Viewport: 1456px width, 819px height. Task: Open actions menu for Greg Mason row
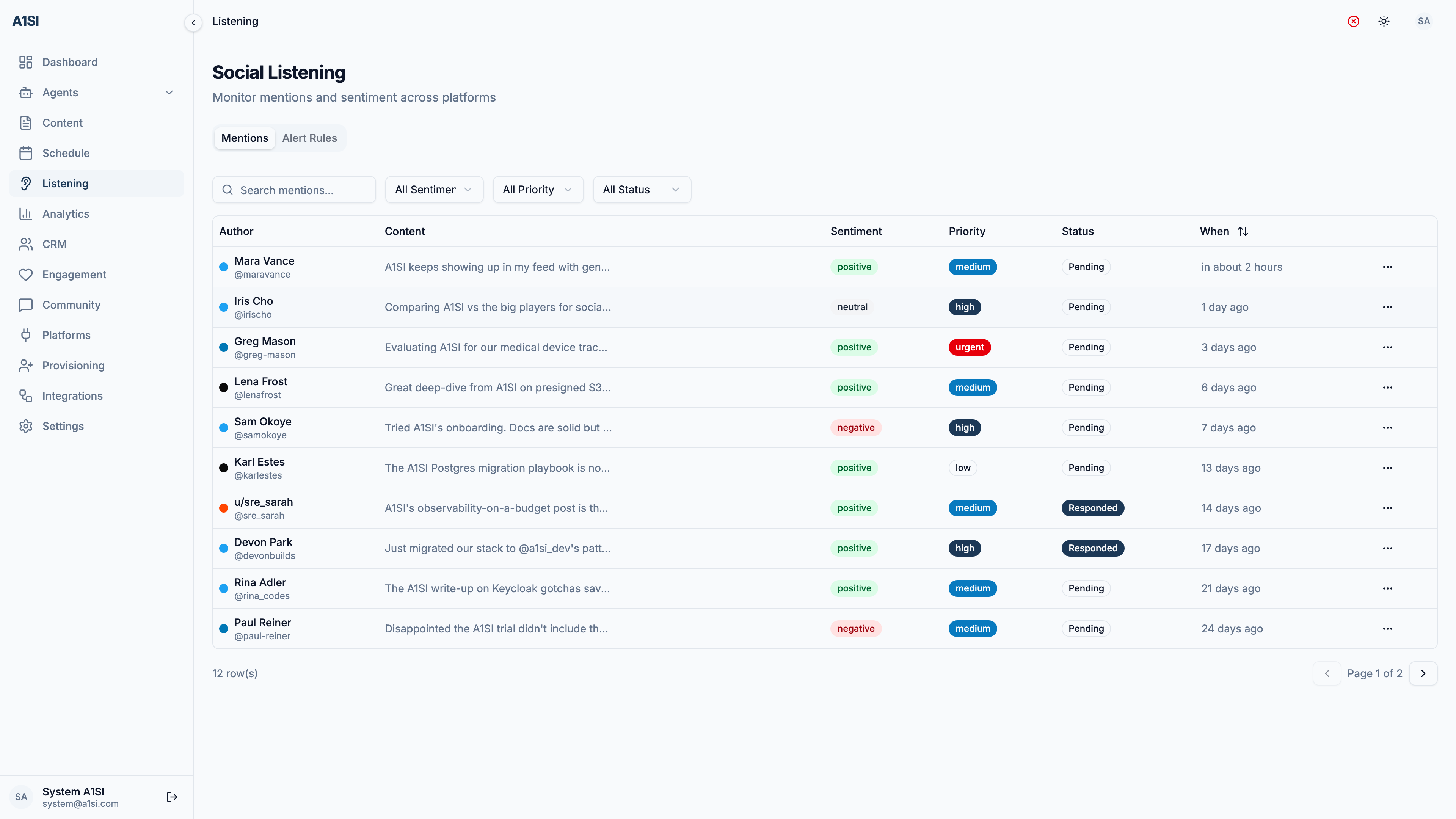[x=1388, y=347]
